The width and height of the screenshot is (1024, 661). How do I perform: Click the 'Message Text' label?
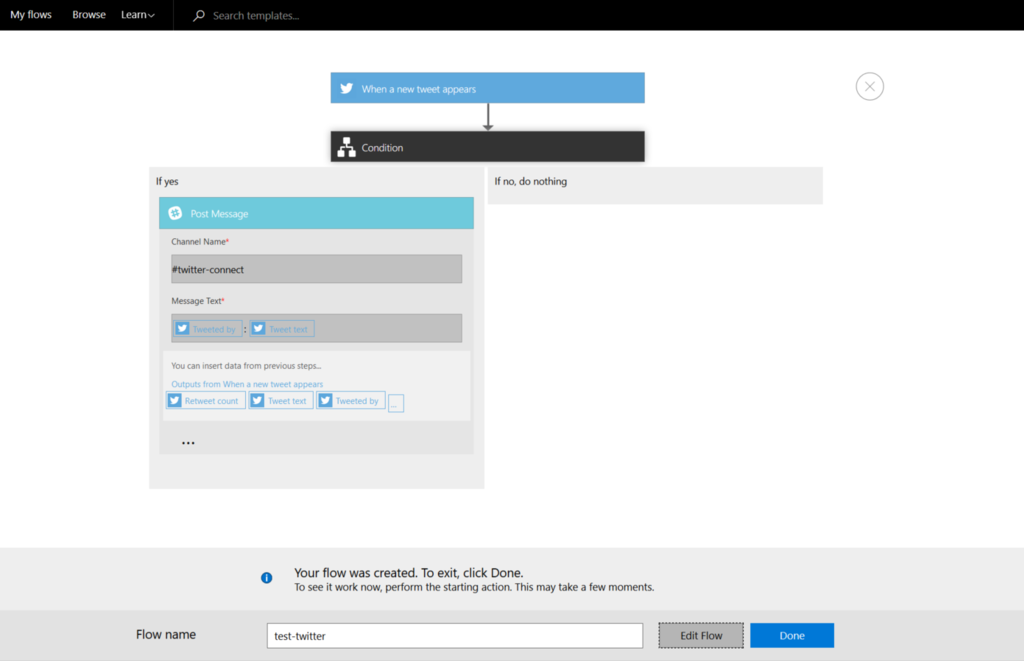point(197,300)
